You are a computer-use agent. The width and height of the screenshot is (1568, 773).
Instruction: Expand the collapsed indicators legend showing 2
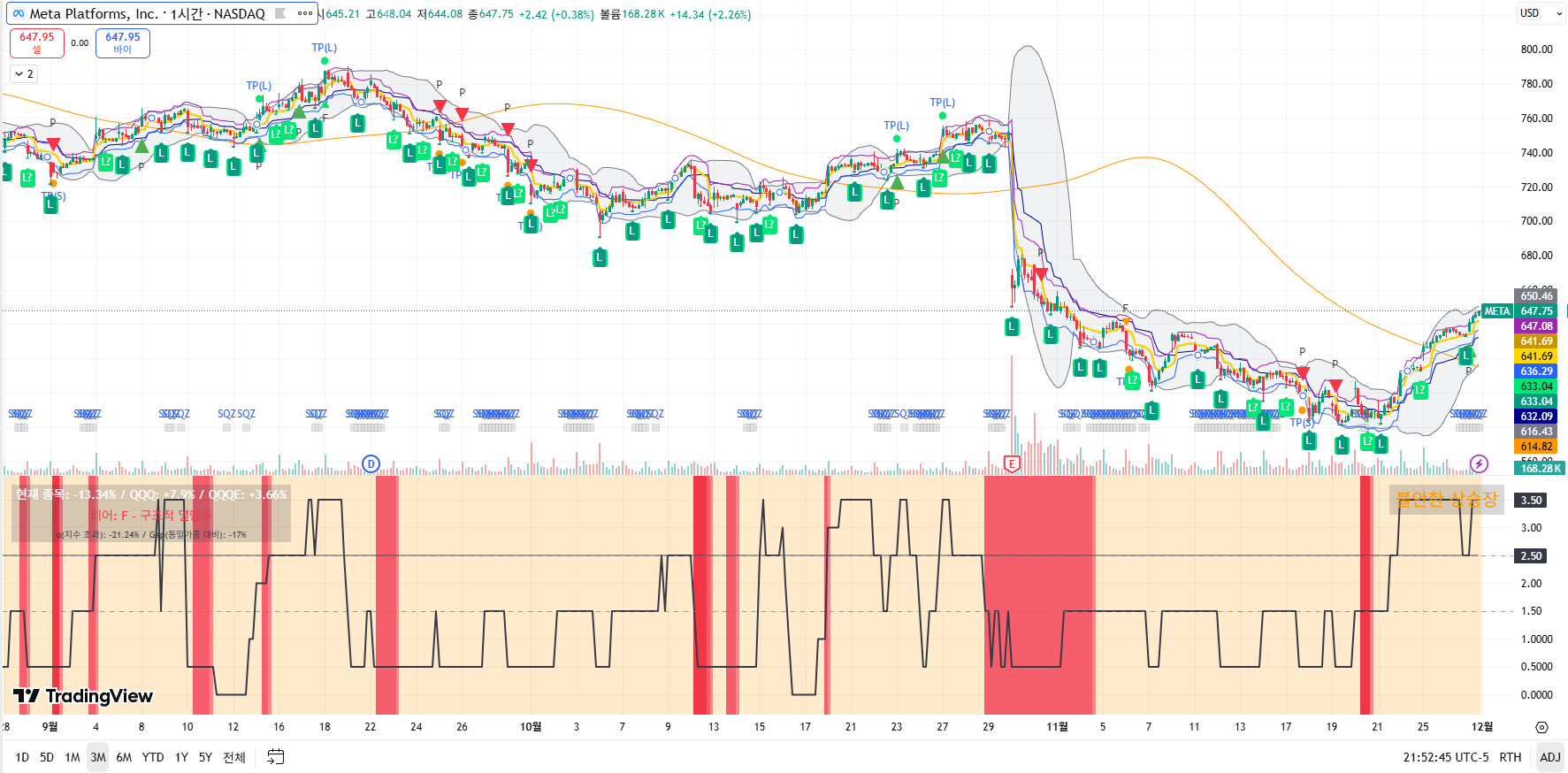25,74
